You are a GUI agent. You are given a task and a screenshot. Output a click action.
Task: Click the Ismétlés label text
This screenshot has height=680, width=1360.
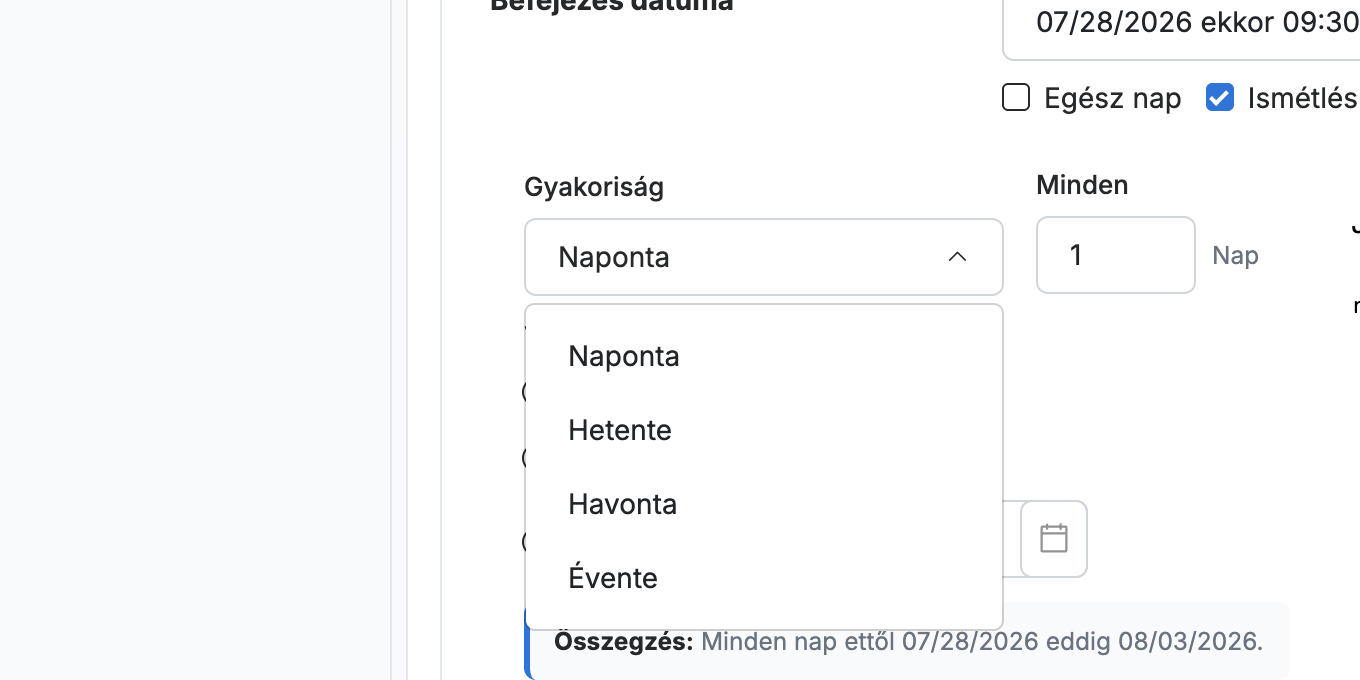point(1302,98)
